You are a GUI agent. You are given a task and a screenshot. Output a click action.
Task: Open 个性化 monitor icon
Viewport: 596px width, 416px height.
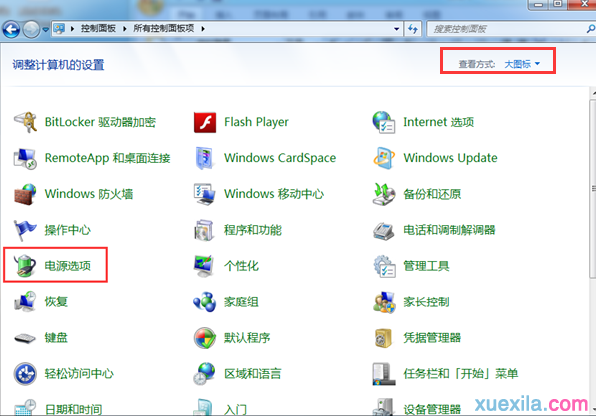tap(204, 265)
